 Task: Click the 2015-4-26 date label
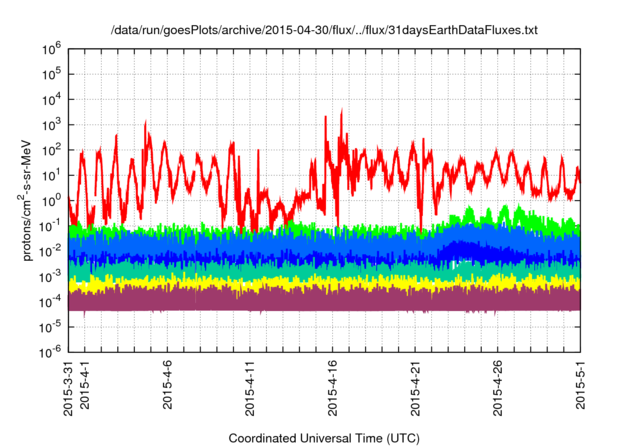coord(498,388)
